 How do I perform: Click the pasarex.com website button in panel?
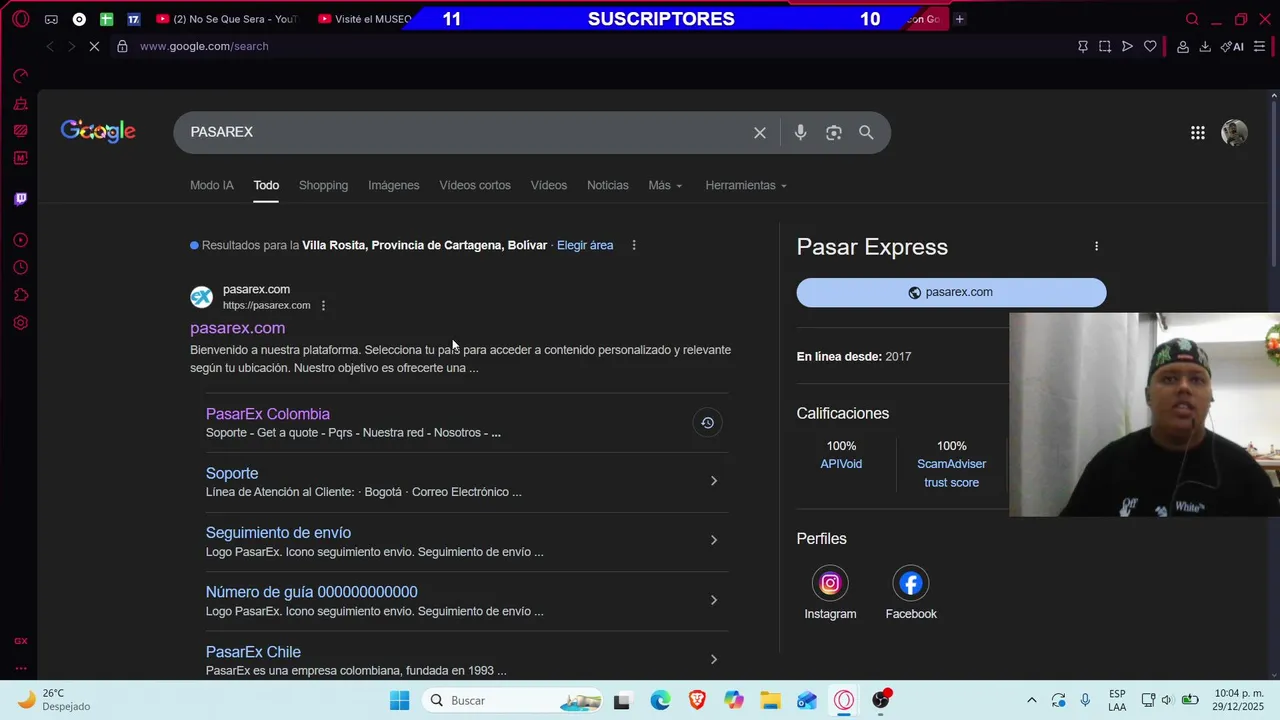coord(951,292)
